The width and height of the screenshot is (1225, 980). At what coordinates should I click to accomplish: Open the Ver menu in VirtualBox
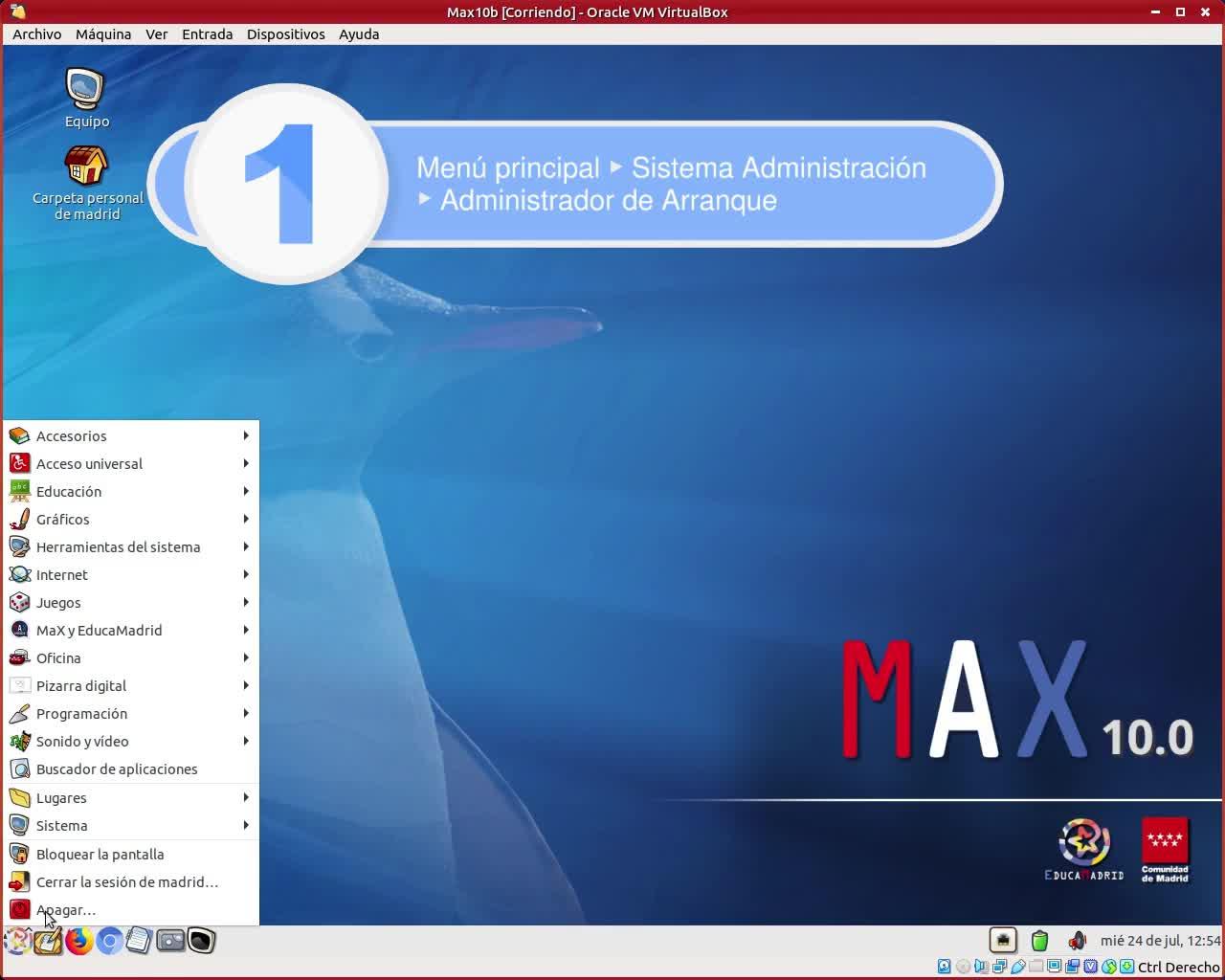coord(156,33)
